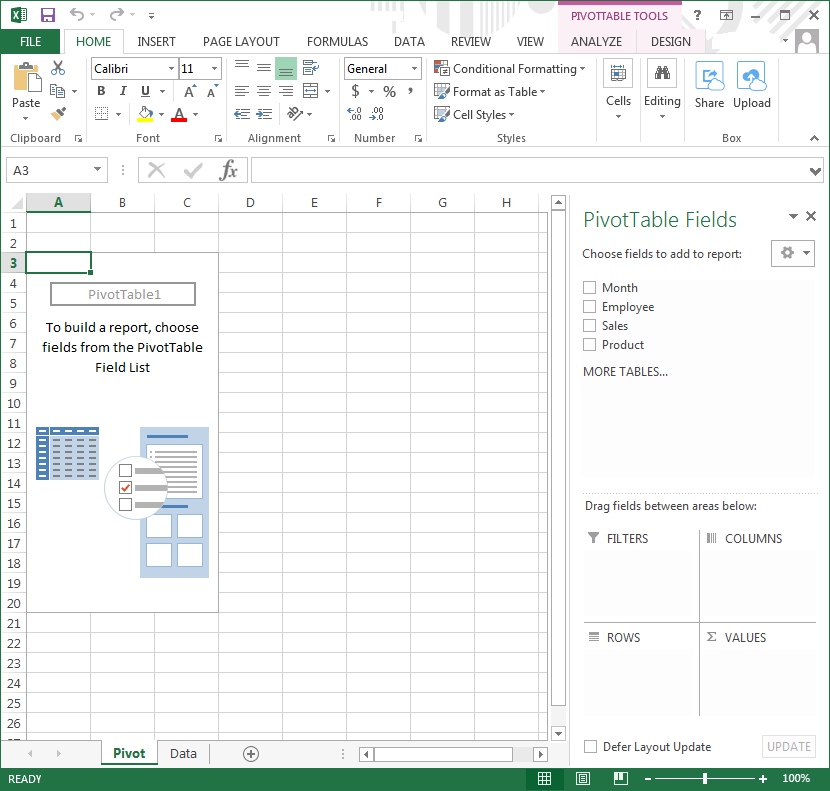Open the font name Calibri dropdown
830x791 pixels.
pyautogui.click(x=171, y=68)
